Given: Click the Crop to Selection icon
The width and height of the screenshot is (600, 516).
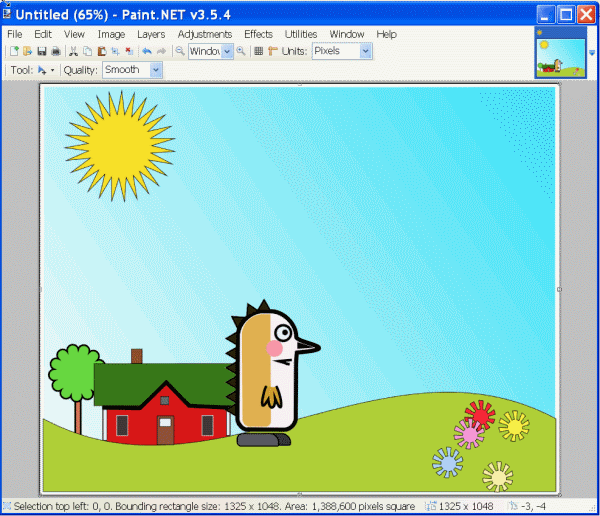Looking at the screenshot, I should pyautogui.click(x=115, y=51).
